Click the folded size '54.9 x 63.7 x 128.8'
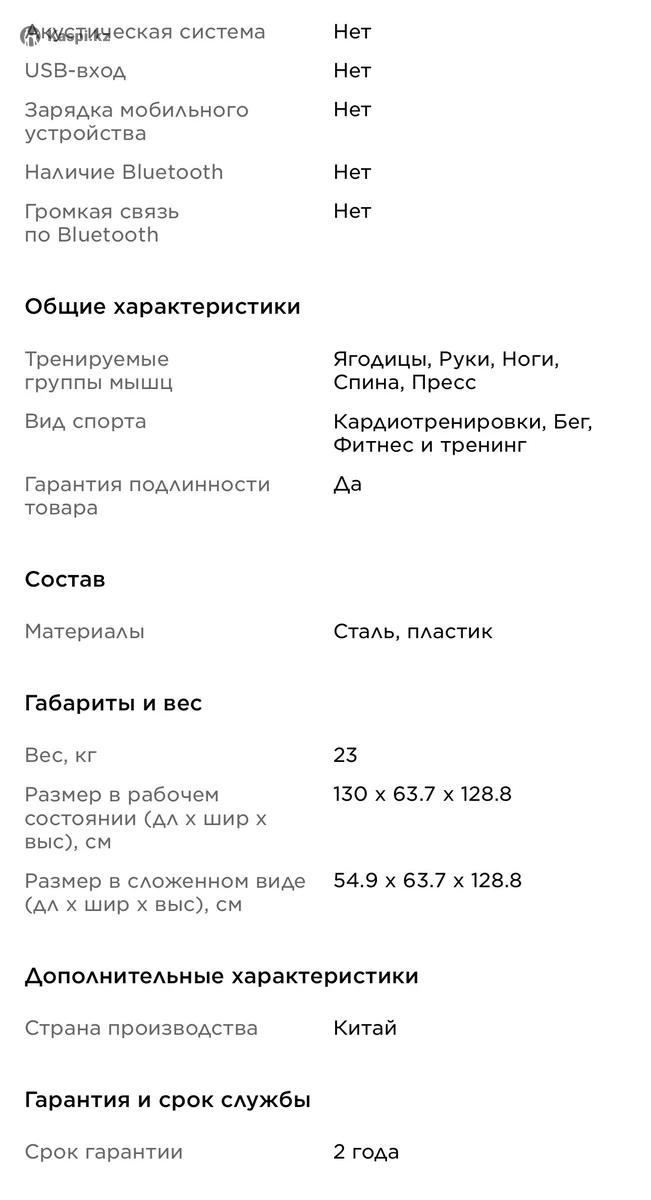This screenshot has width=651, height=1200. pyautogui.click(x=427, y=881)
